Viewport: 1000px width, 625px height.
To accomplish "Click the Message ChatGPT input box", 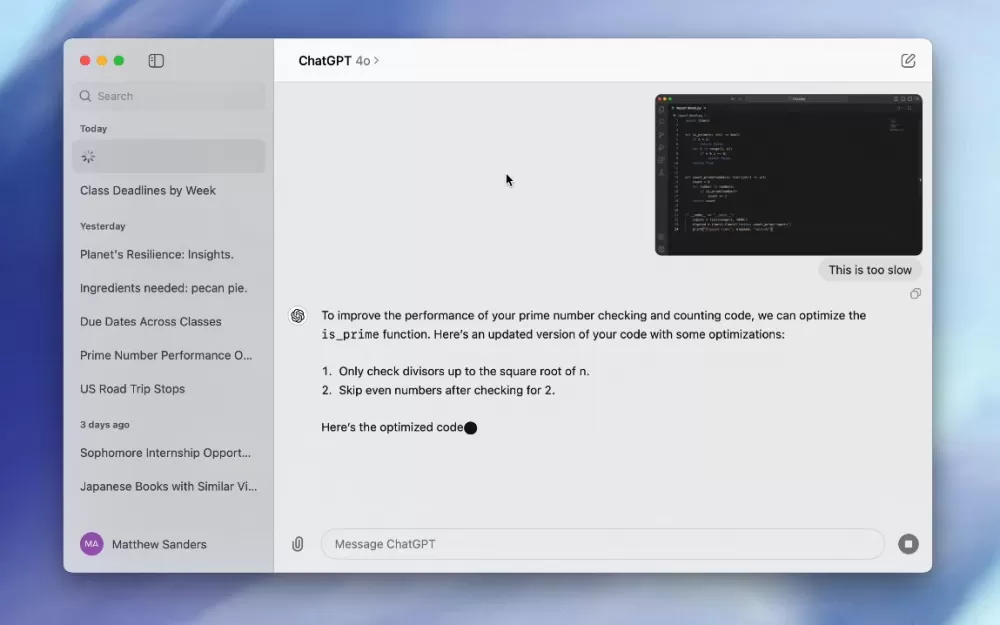I will point(603,544).
